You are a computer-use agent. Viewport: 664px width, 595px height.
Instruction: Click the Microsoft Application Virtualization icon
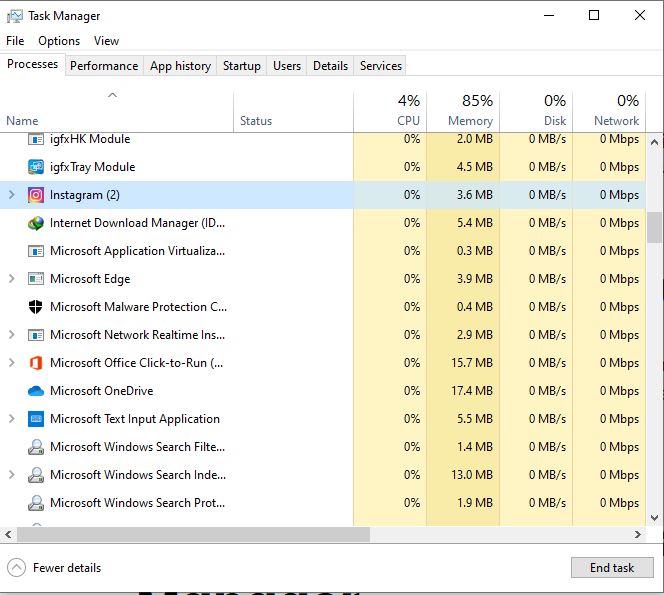[x=36, y=251]
